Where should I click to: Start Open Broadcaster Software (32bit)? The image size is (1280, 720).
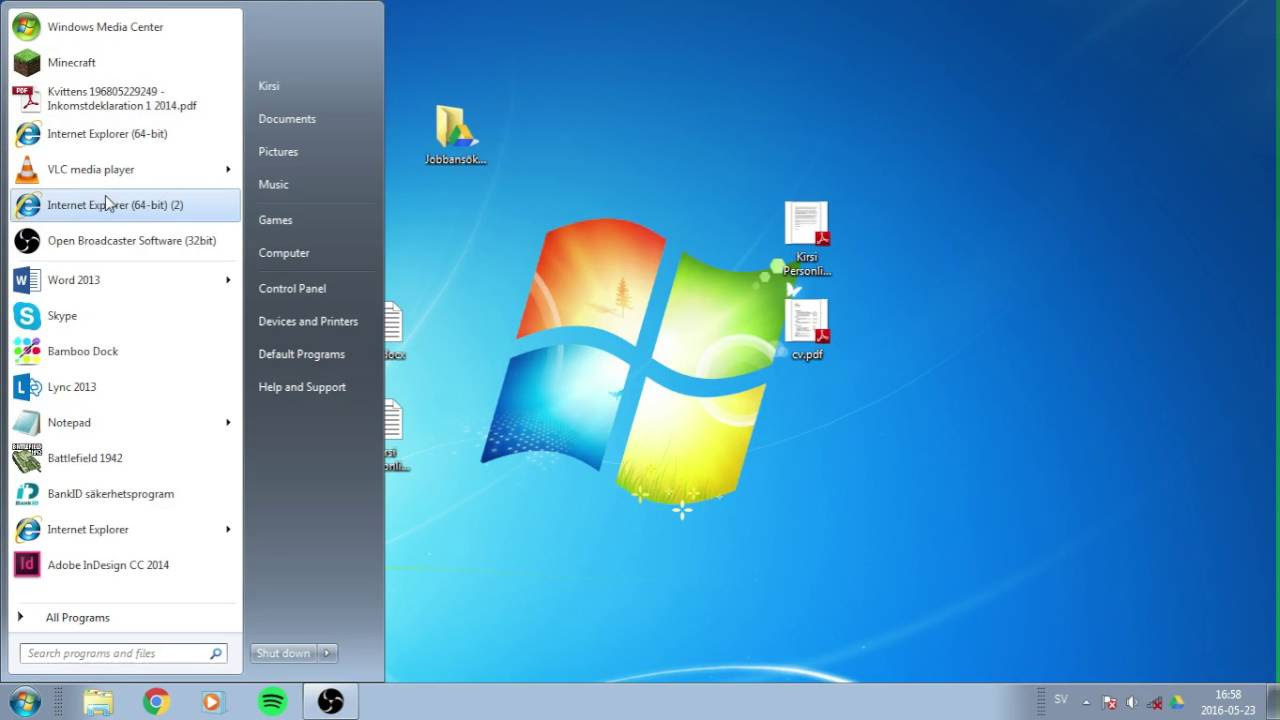point(125,241)
